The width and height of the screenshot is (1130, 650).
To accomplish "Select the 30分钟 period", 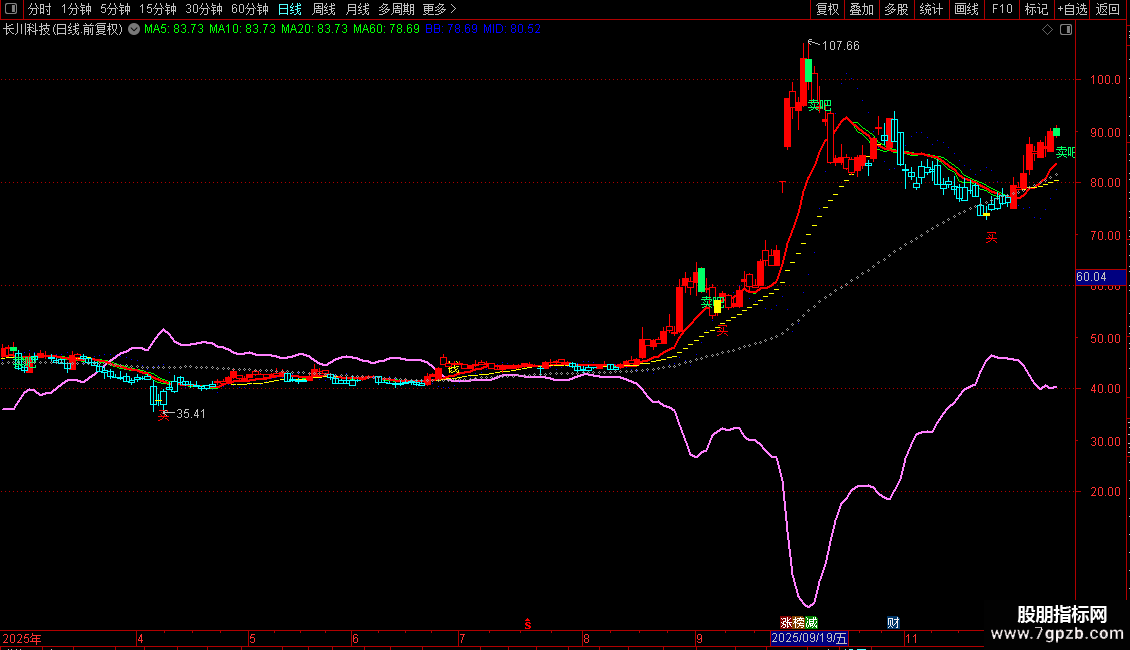I will point(204,9).
